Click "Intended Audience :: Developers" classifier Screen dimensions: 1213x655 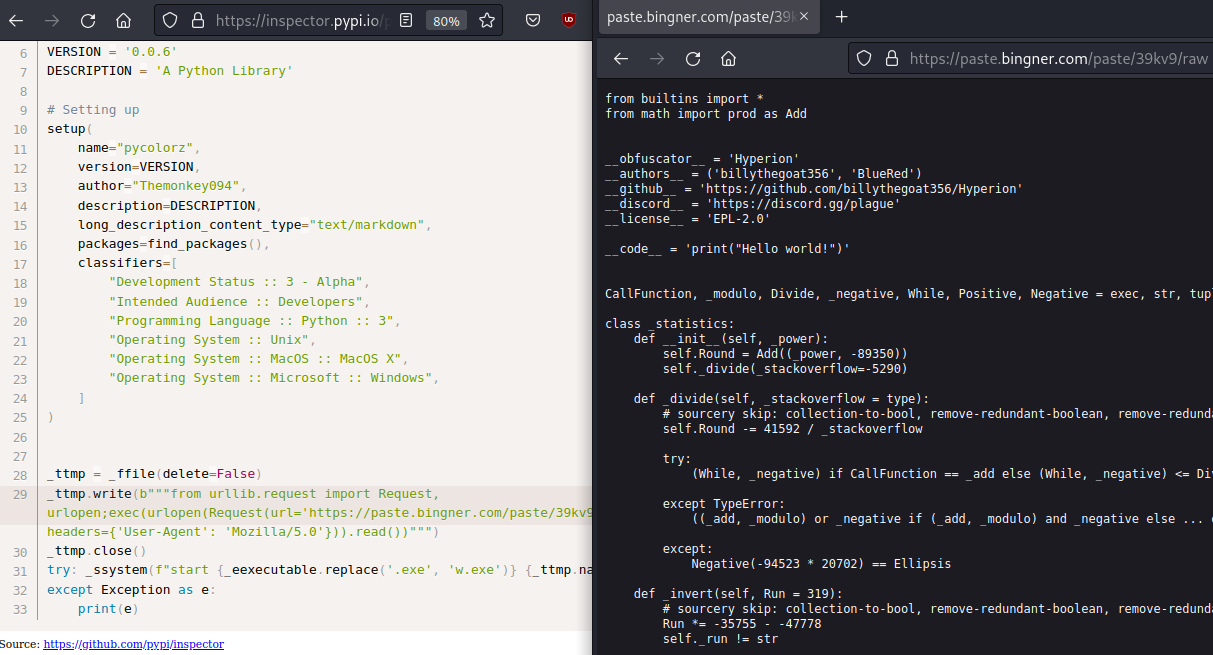coord(240,302)
